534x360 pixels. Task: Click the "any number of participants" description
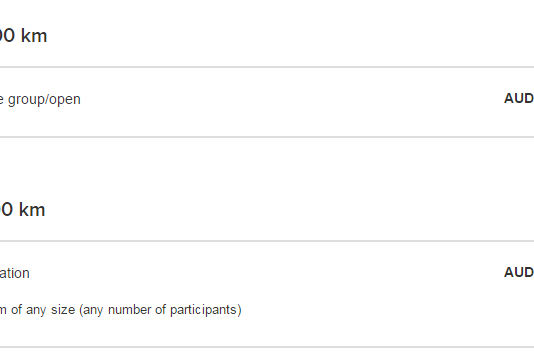(160, 310)
